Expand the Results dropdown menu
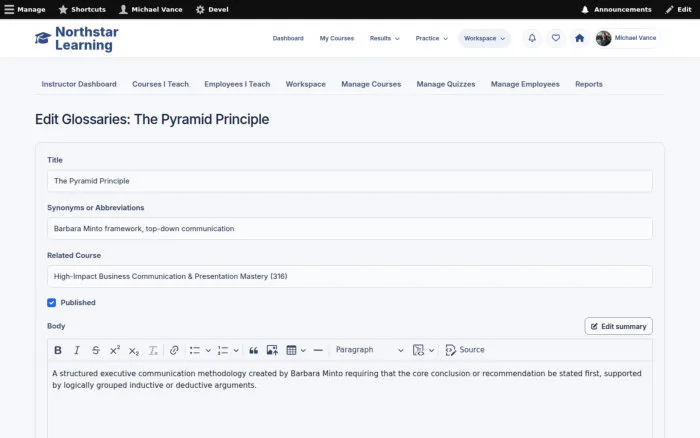This screenshot has height=438, width=700. (x=384, y=38)
